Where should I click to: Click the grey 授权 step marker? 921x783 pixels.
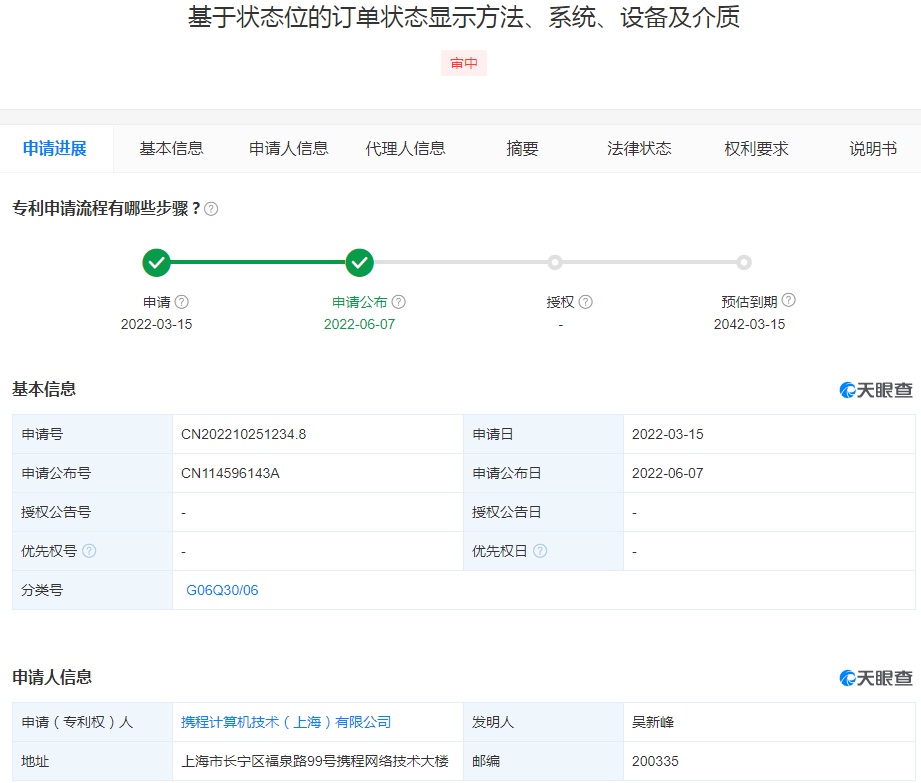coord(555,263)
